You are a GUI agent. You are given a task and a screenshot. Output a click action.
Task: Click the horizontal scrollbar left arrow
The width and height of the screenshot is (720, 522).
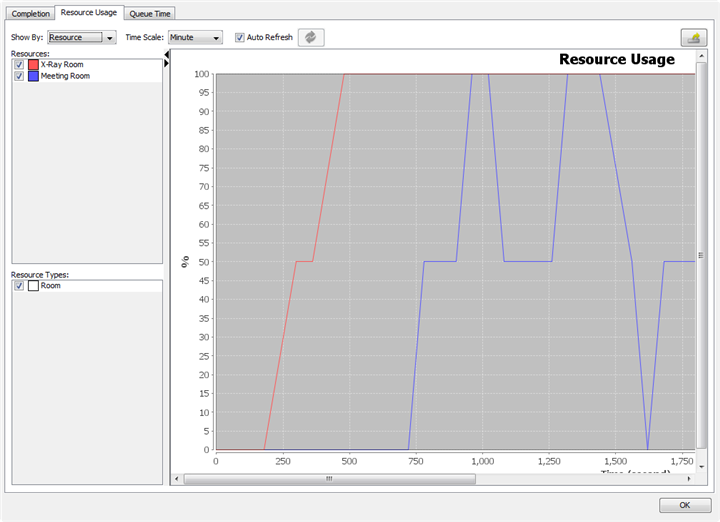coord(177,479)
